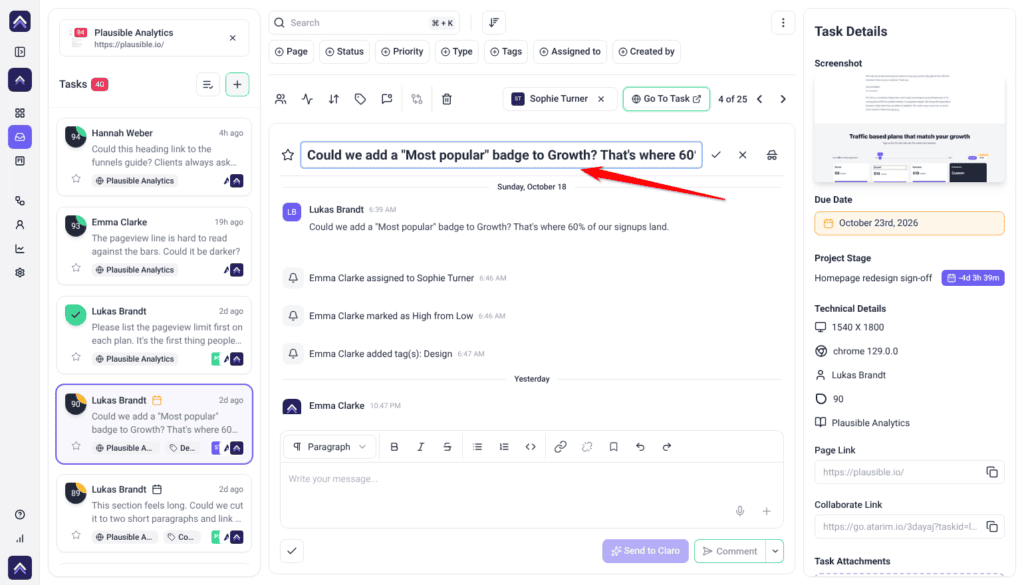Open Lukas Brandt's pageview limit task

[154, 335]
